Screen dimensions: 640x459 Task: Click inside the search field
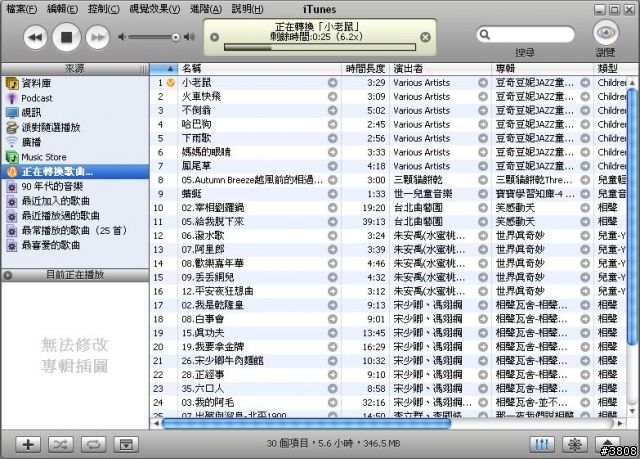[x=531, y=34]
